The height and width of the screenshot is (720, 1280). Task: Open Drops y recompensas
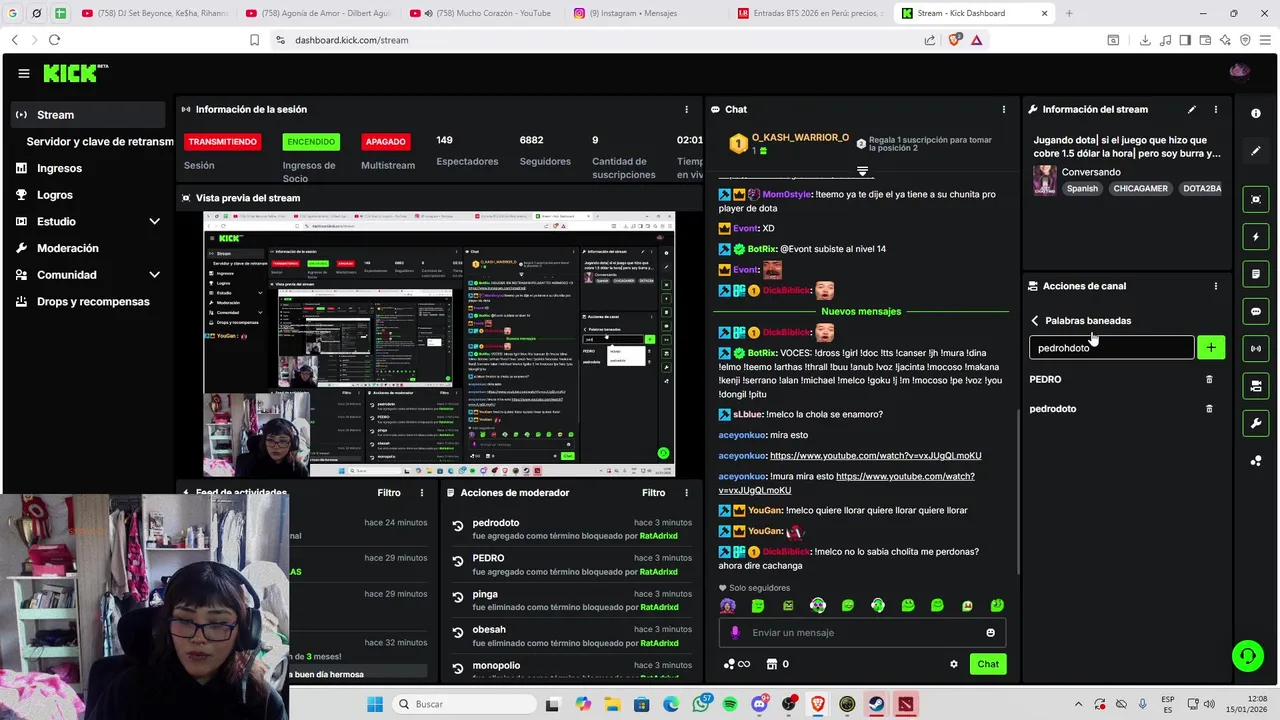pos(93,301)
